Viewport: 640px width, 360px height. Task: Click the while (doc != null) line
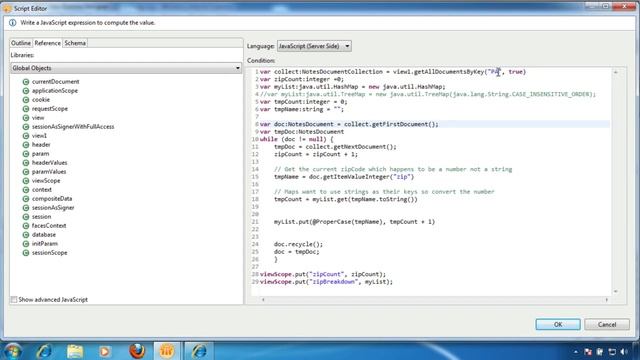click(x=296, y=139)
